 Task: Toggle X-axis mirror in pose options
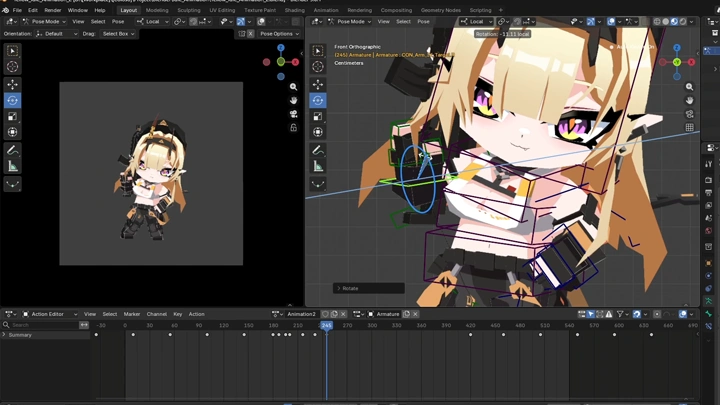tap(250, 34)
